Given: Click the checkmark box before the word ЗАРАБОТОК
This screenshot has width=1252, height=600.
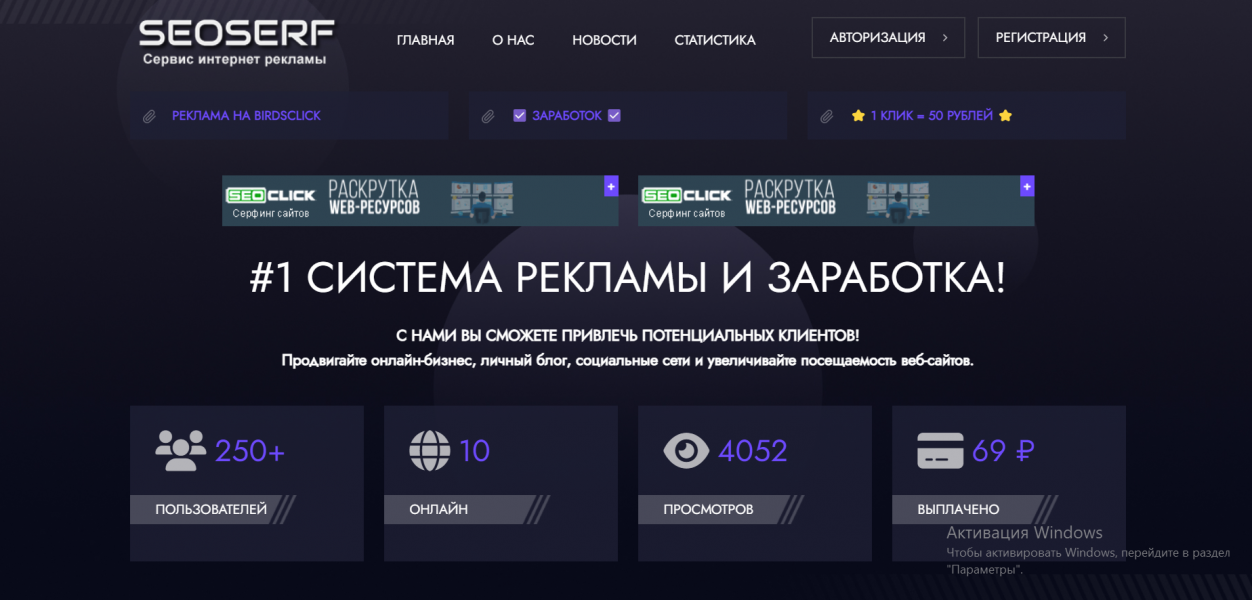Looking at the screenshot, I should click(x=519, y=116).
